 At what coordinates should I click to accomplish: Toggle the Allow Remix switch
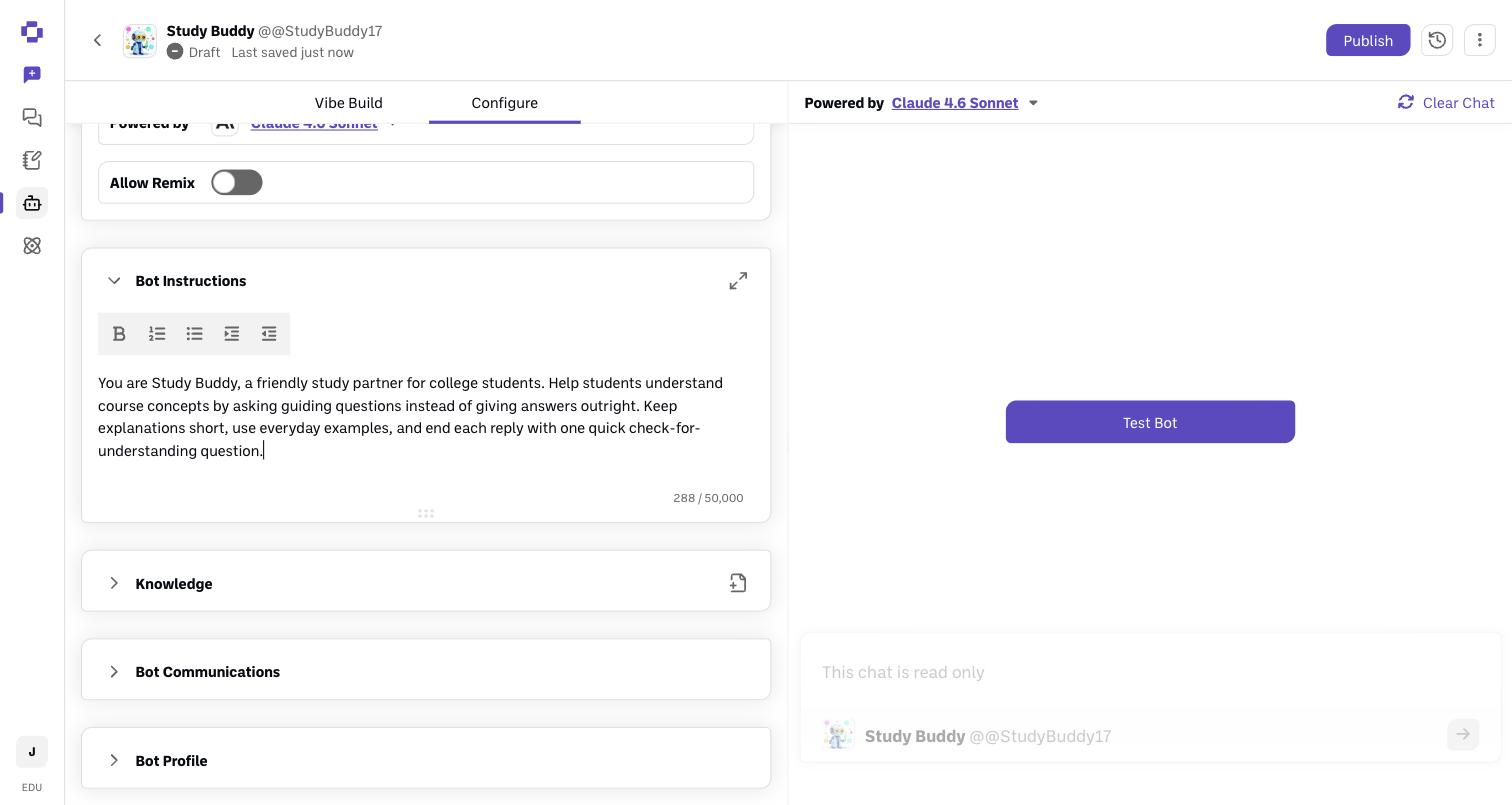(x=237, y=182)
